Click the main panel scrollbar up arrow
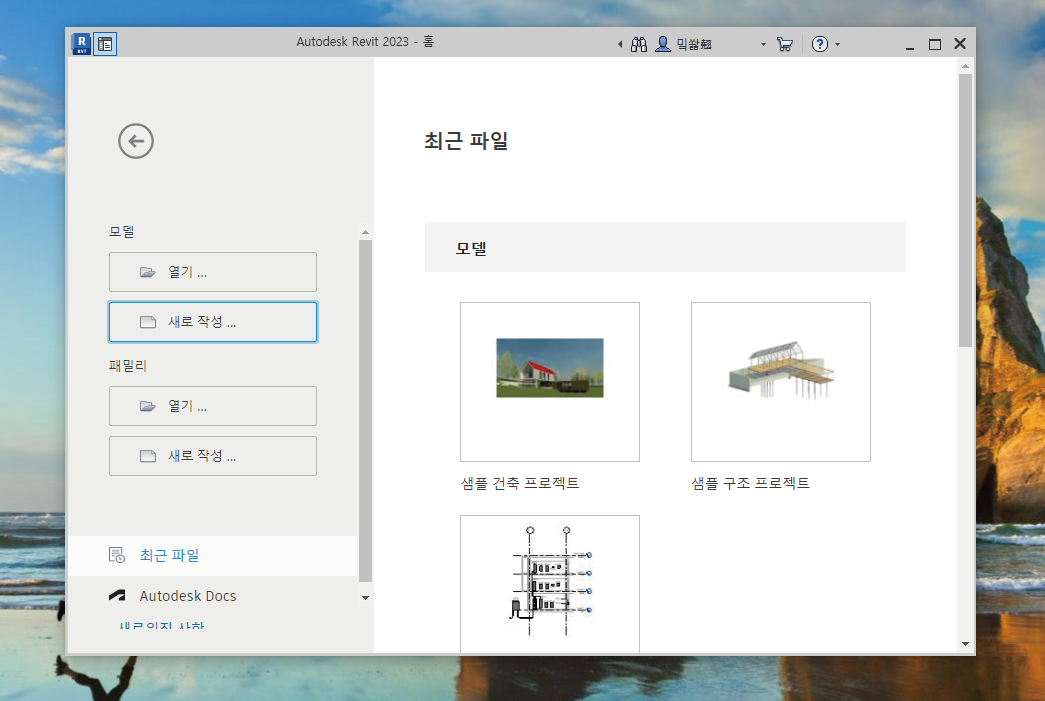Image resolution: width=1045 pixels, height=701 pixels. 965,67
